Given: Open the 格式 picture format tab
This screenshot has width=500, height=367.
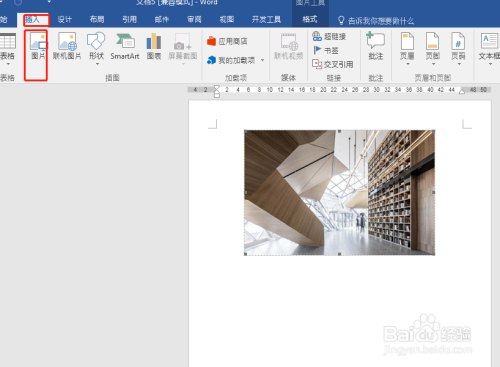Looking at the screenshot, I should pos(310,20).
